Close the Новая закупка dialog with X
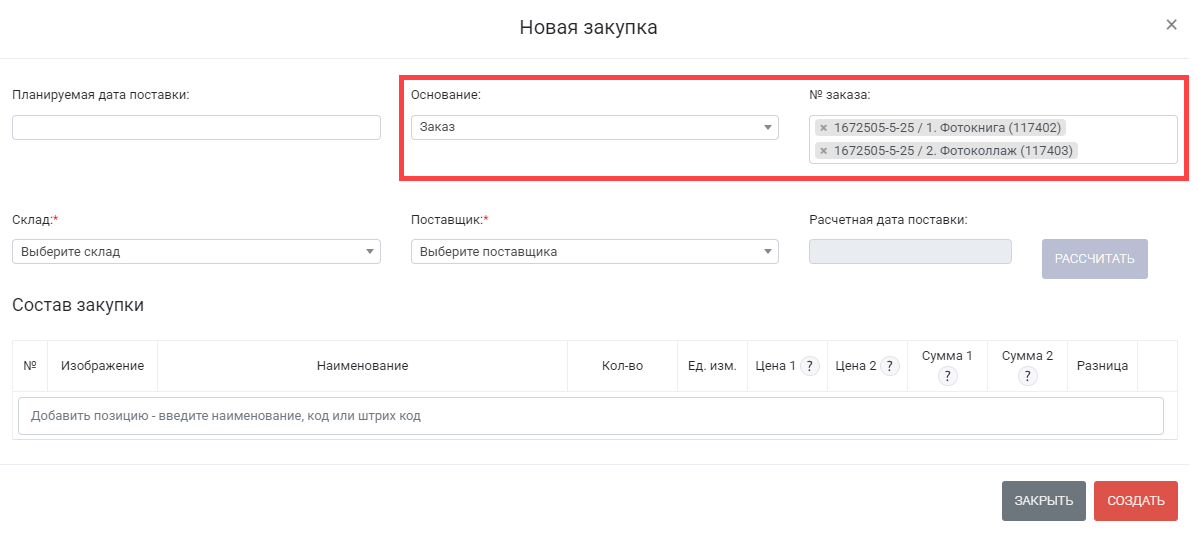The width and height of the screenshot is (1199, 533). 1171,25
